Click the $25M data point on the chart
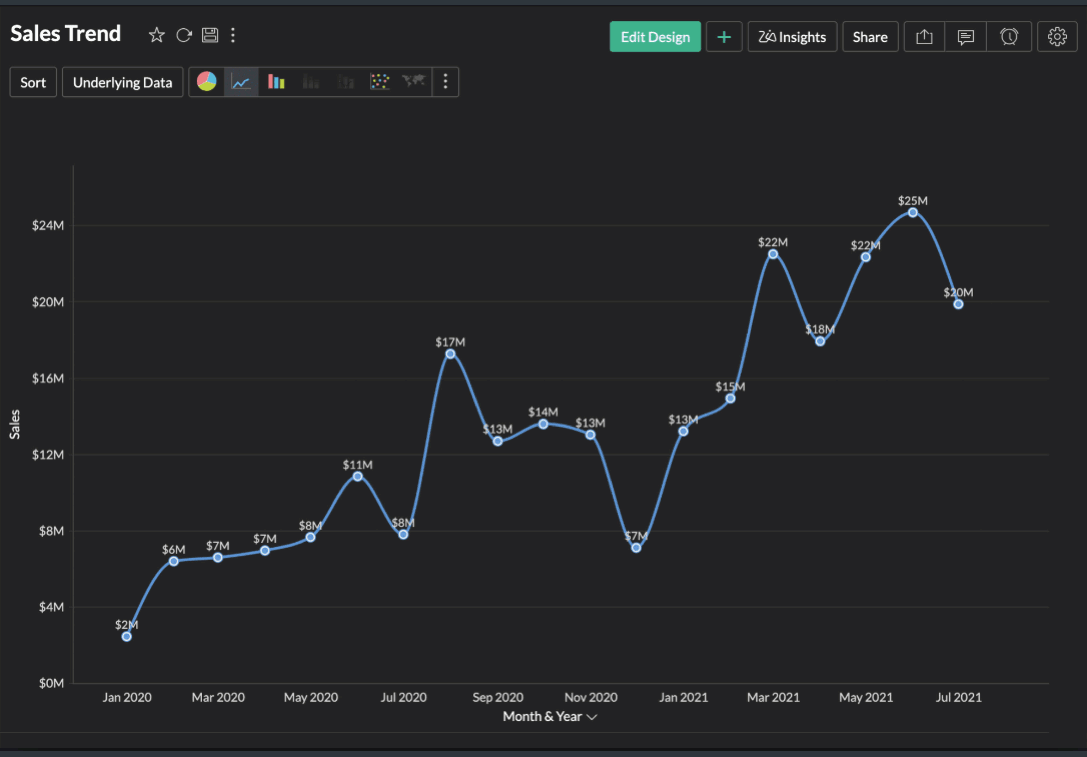Screen dimensions: 1087x757 (x=911, y=213)
